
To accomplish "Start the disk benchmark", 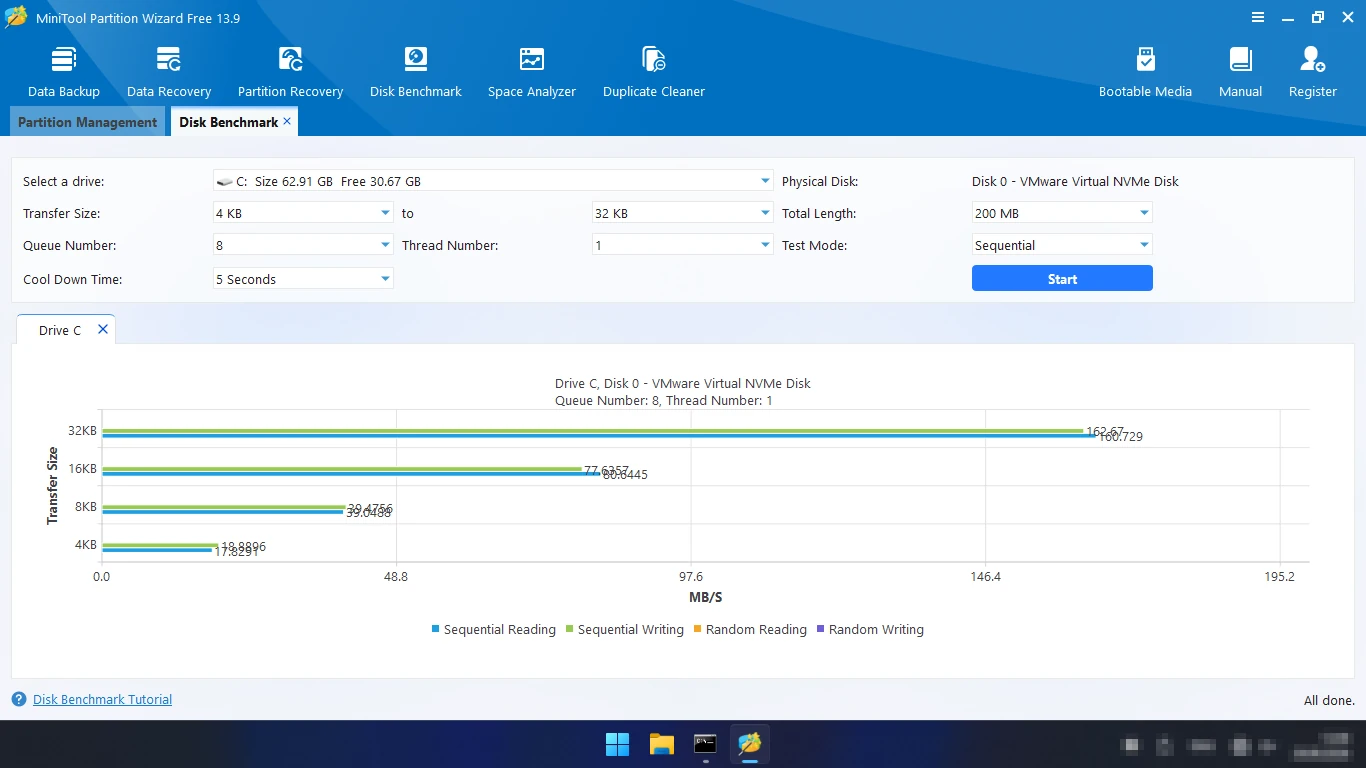I will (x=1062, y=279).
